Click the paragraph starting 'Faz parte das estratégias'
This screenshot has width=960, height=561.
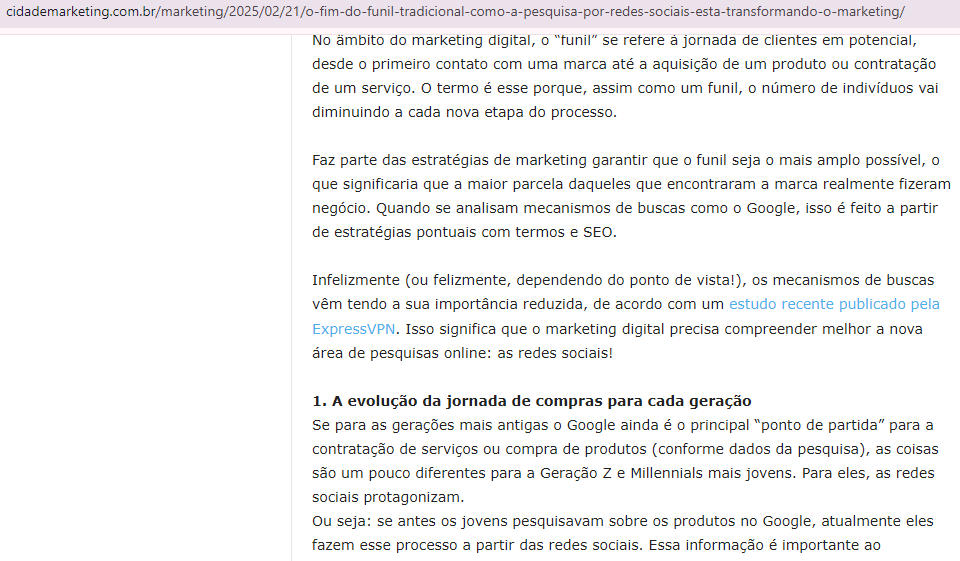(631, 196)
